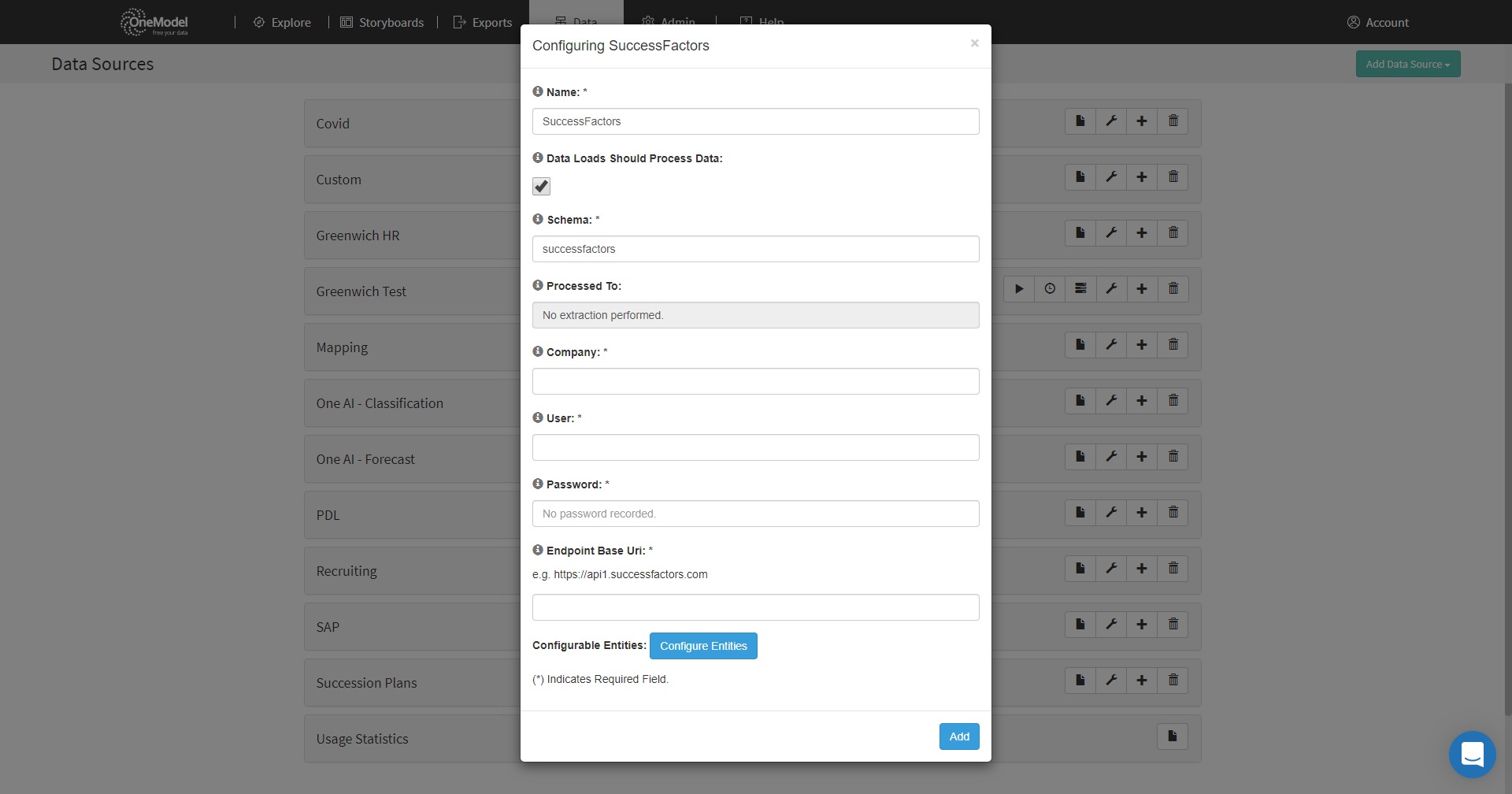Open the Storyboards menu

coord(382,23)
